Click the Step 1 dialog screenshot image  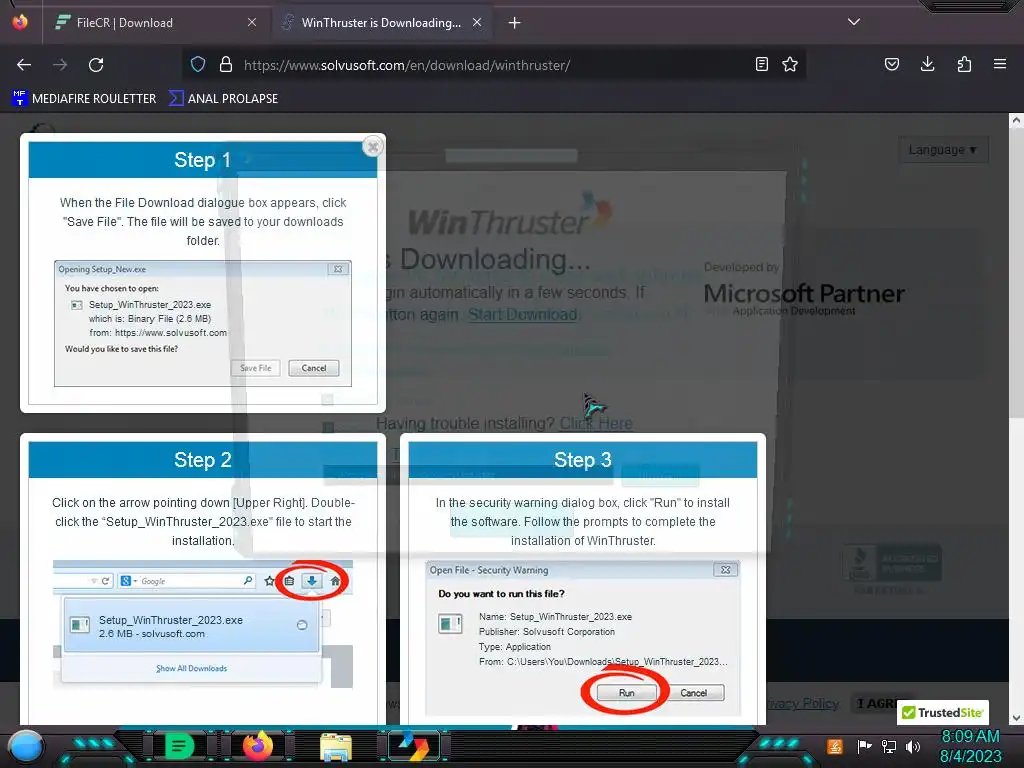[202, 324]
